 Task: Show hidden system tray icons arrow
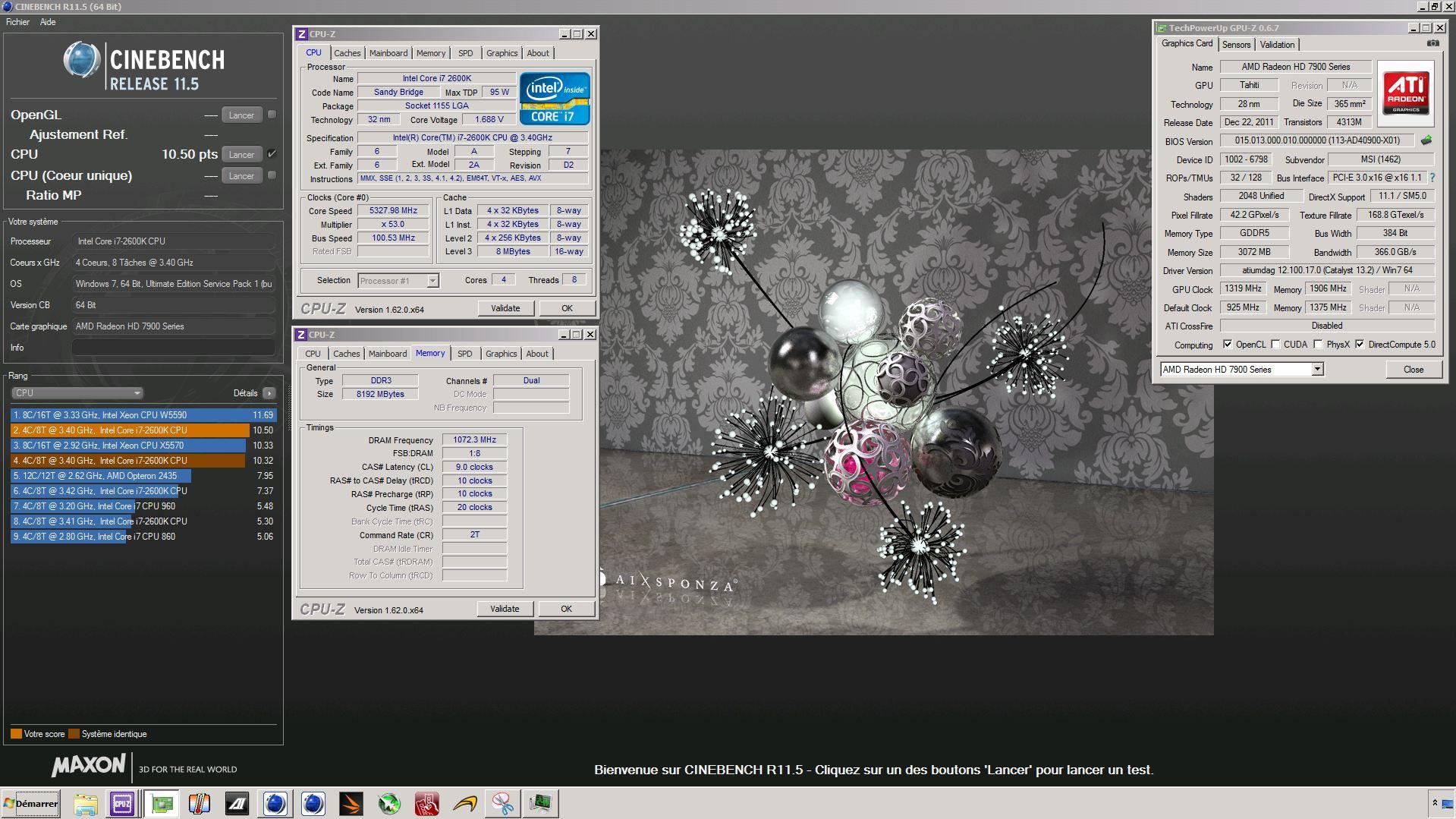1435,803
